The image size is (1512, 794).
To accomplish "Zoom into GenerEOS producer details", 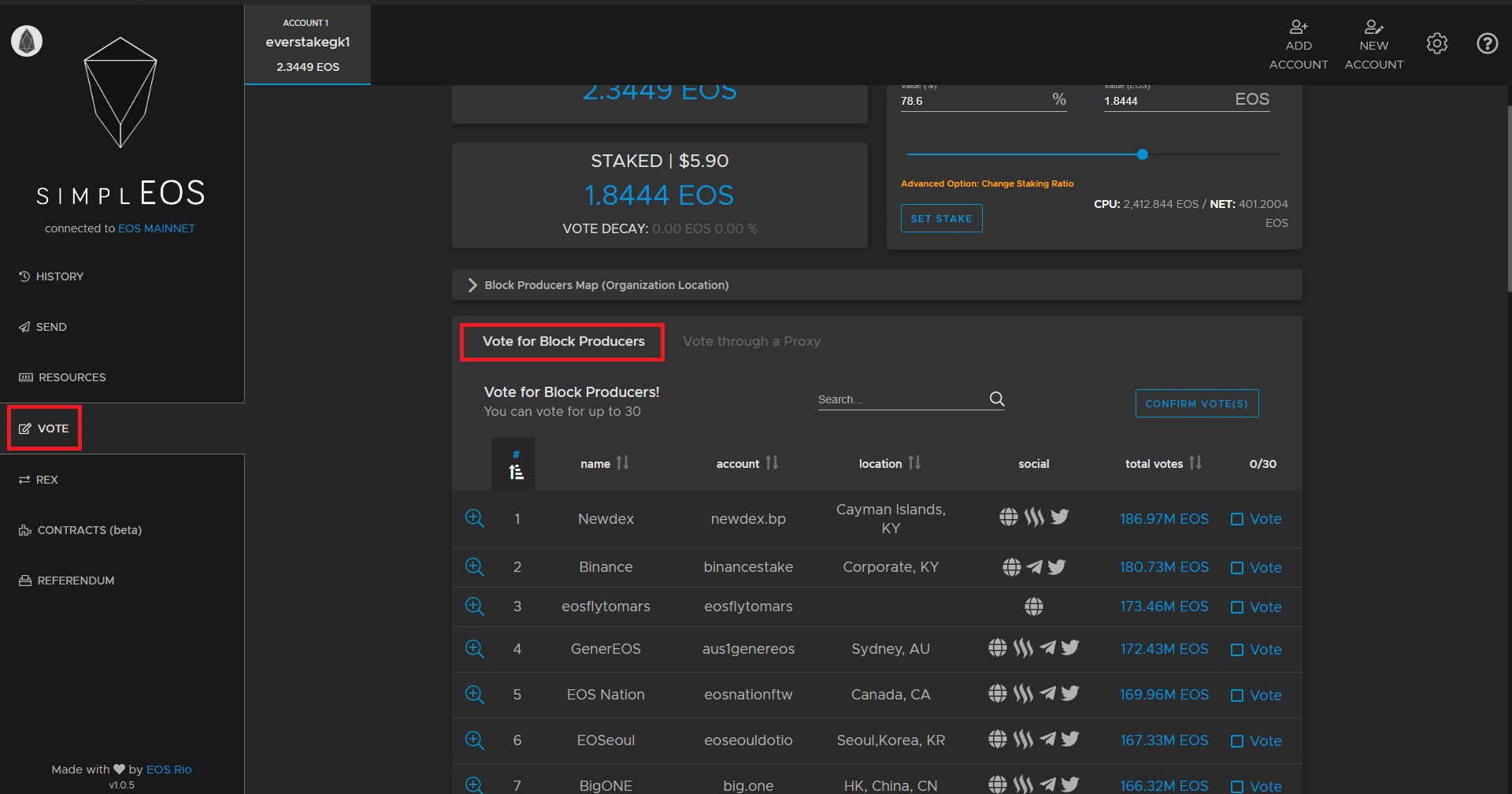I will [x=474, y=649].
